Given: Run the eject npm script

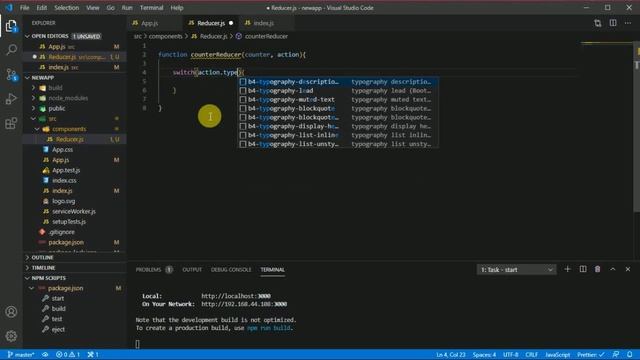Looking at the screenshot, I should click(58, 329).
